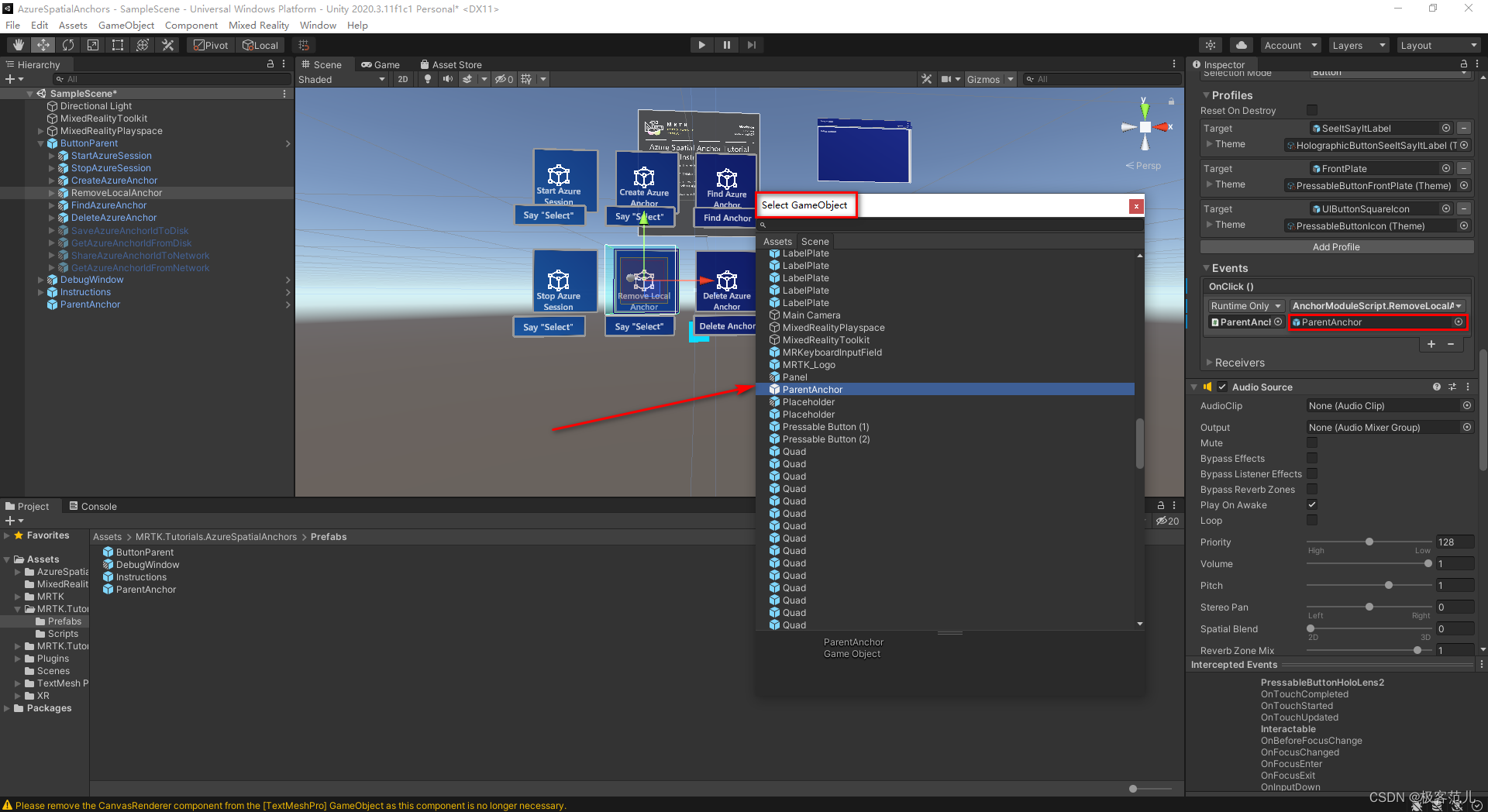Toggle scene lighting bulb icon

pos(427,79)
